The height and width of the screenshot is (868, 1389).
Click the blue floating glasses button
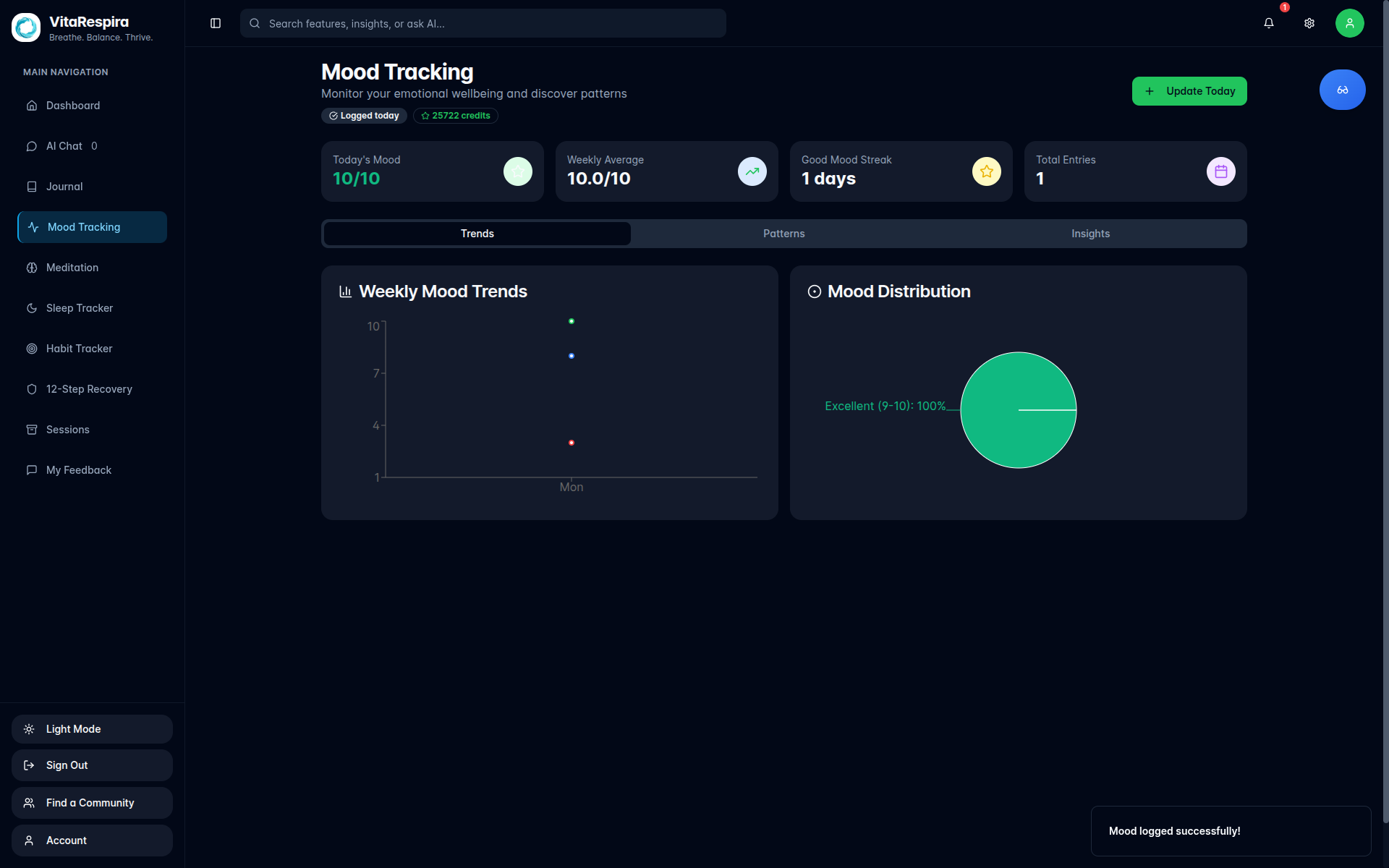point(1342,90)
